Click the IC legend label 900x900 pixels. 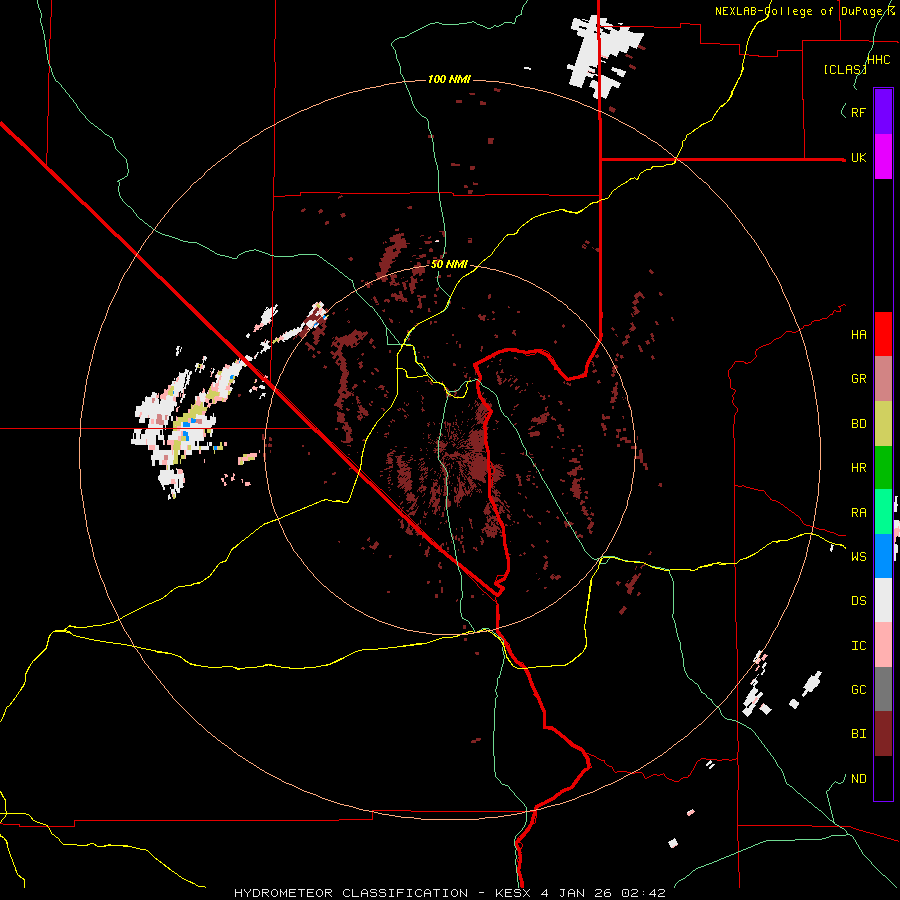tap(858, 646)
